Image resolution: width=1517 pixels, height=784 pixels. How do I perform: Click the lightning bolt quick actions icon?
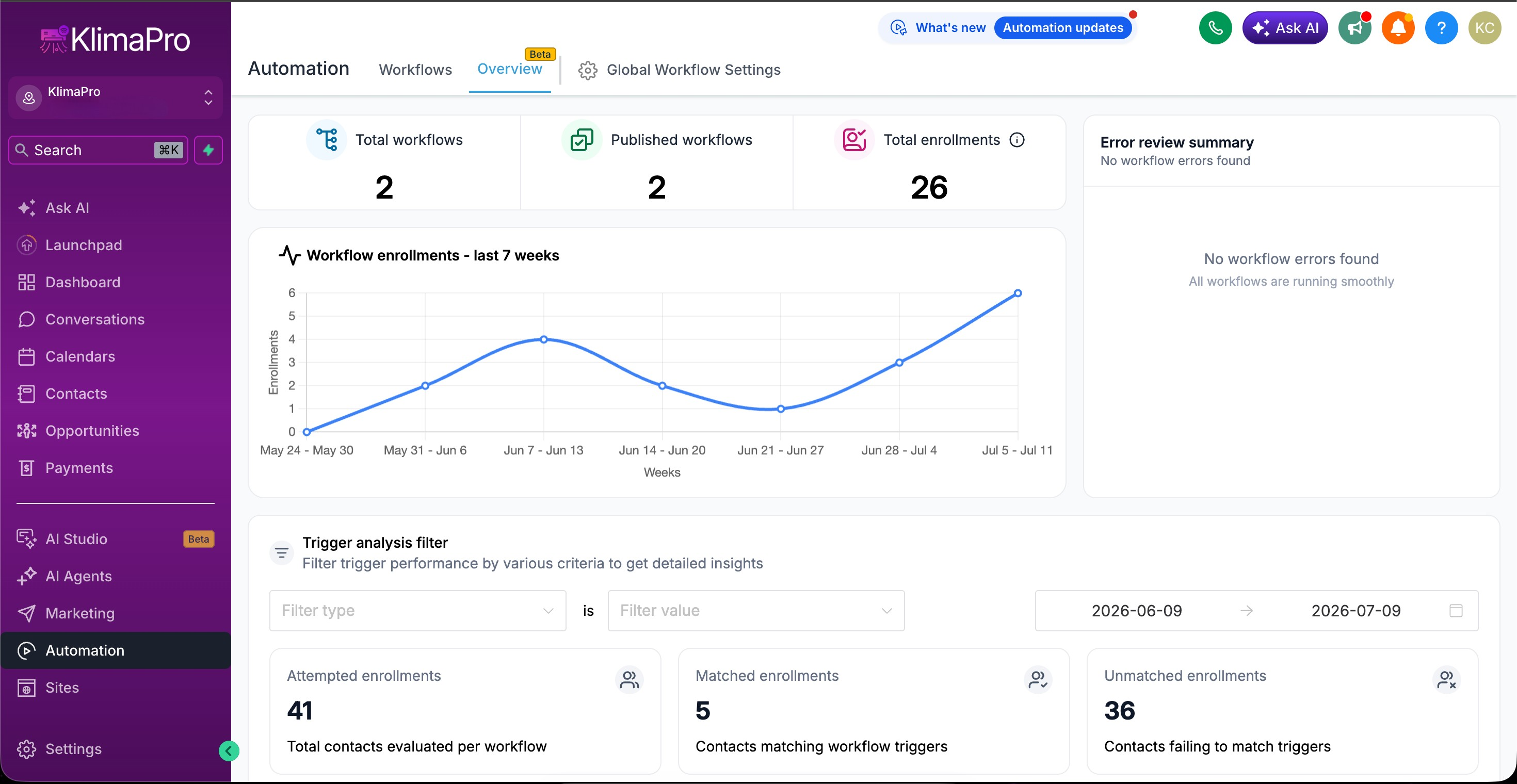tap(208, 150)
